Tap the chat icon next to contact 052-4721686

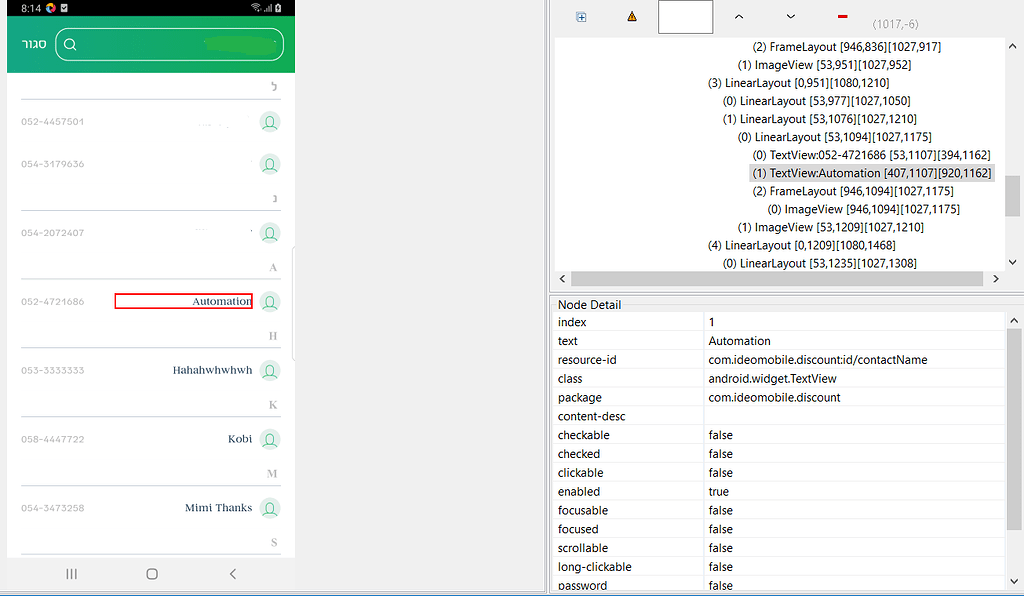[x=269, y=301]
